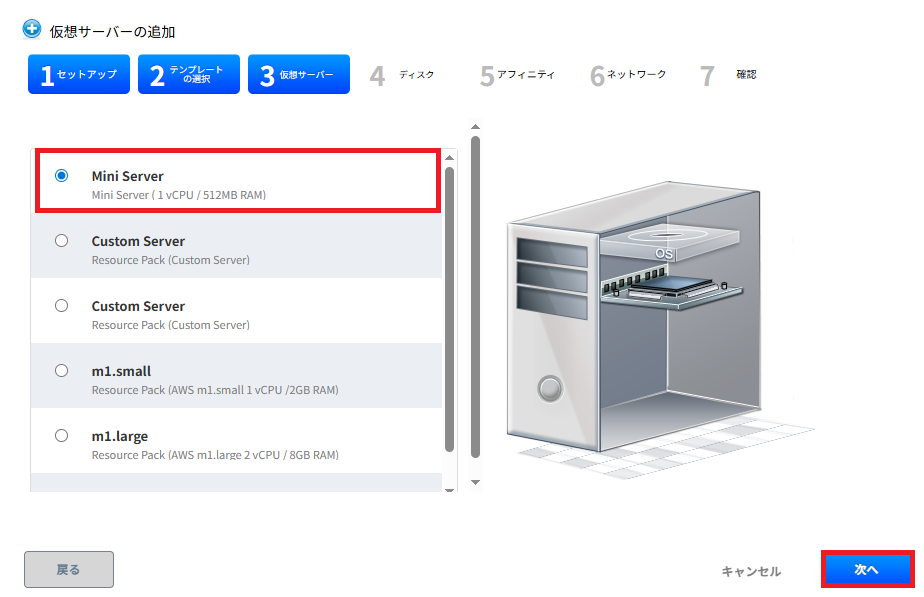Viewport: 924px width, 597px height.
Task: Click the server tower illustration
Action: coord(634,318)
